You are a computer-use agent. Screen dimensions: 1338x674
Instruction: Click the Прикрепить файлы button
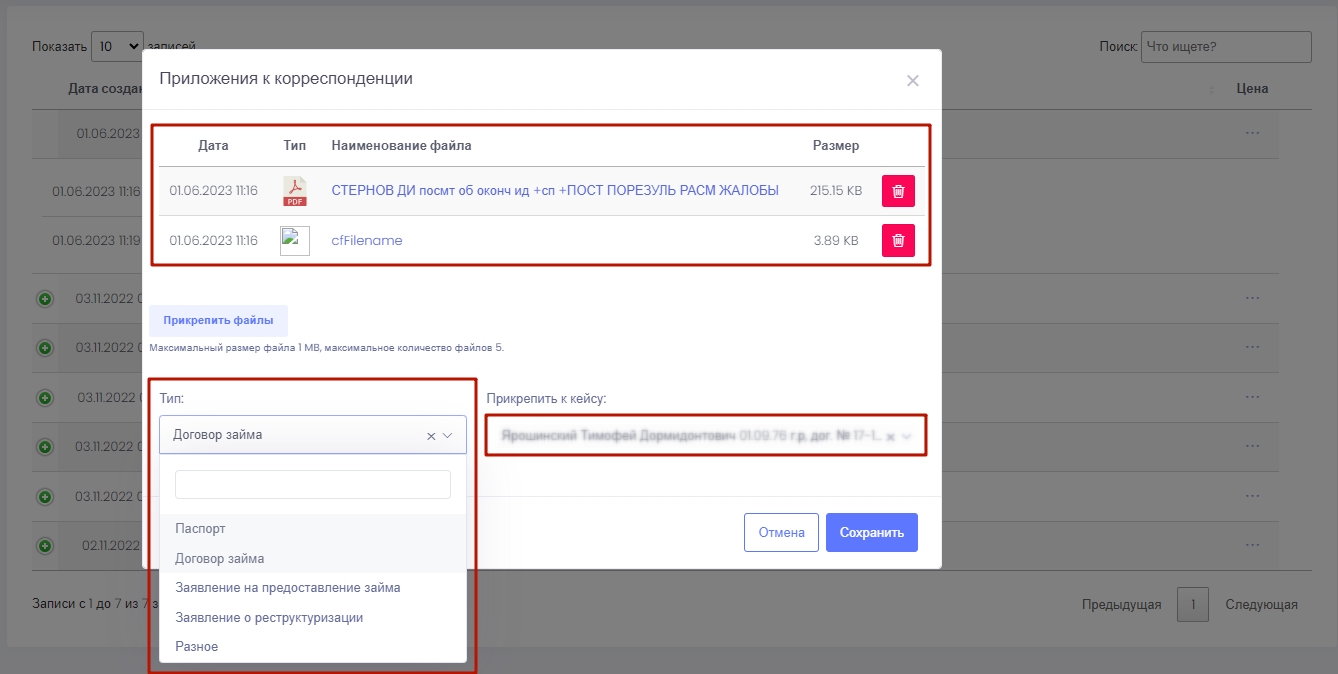coord(218,321)
